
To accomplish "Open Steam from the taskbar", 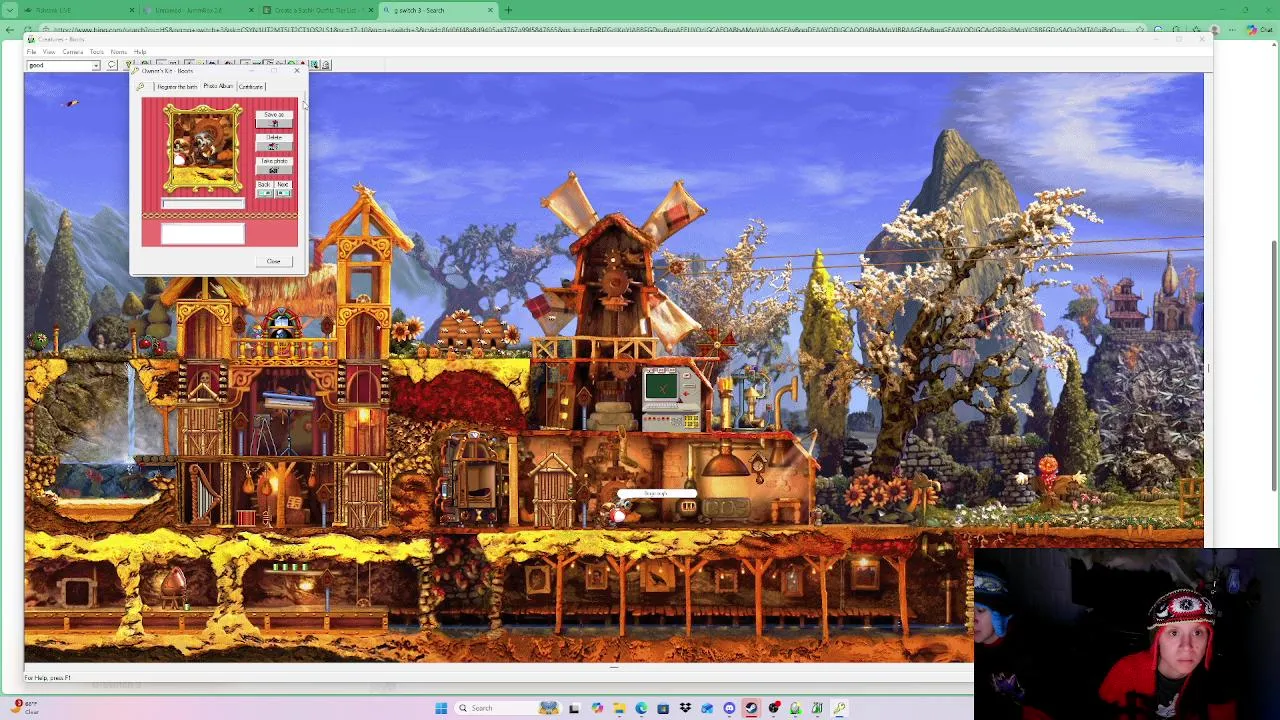I will click(x=751, y=708).
